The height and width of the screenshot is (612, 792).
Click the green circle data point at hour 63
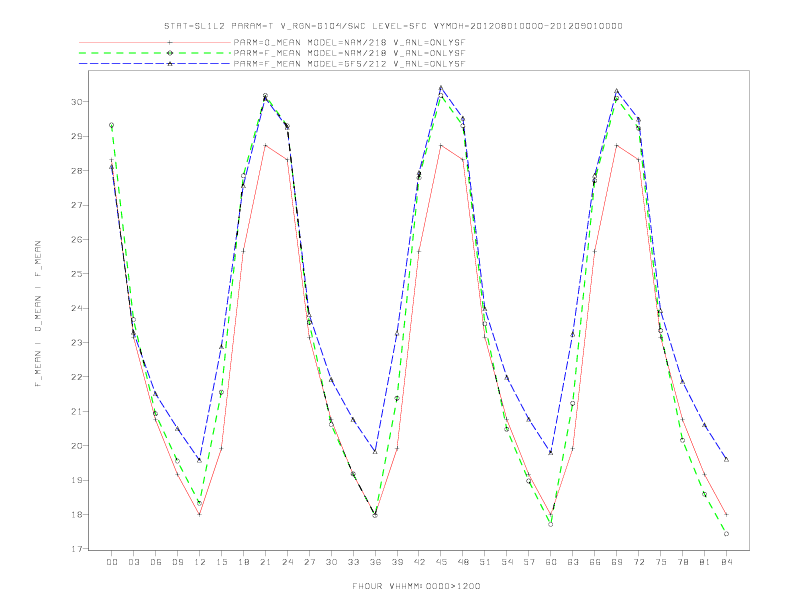[572, 403]
